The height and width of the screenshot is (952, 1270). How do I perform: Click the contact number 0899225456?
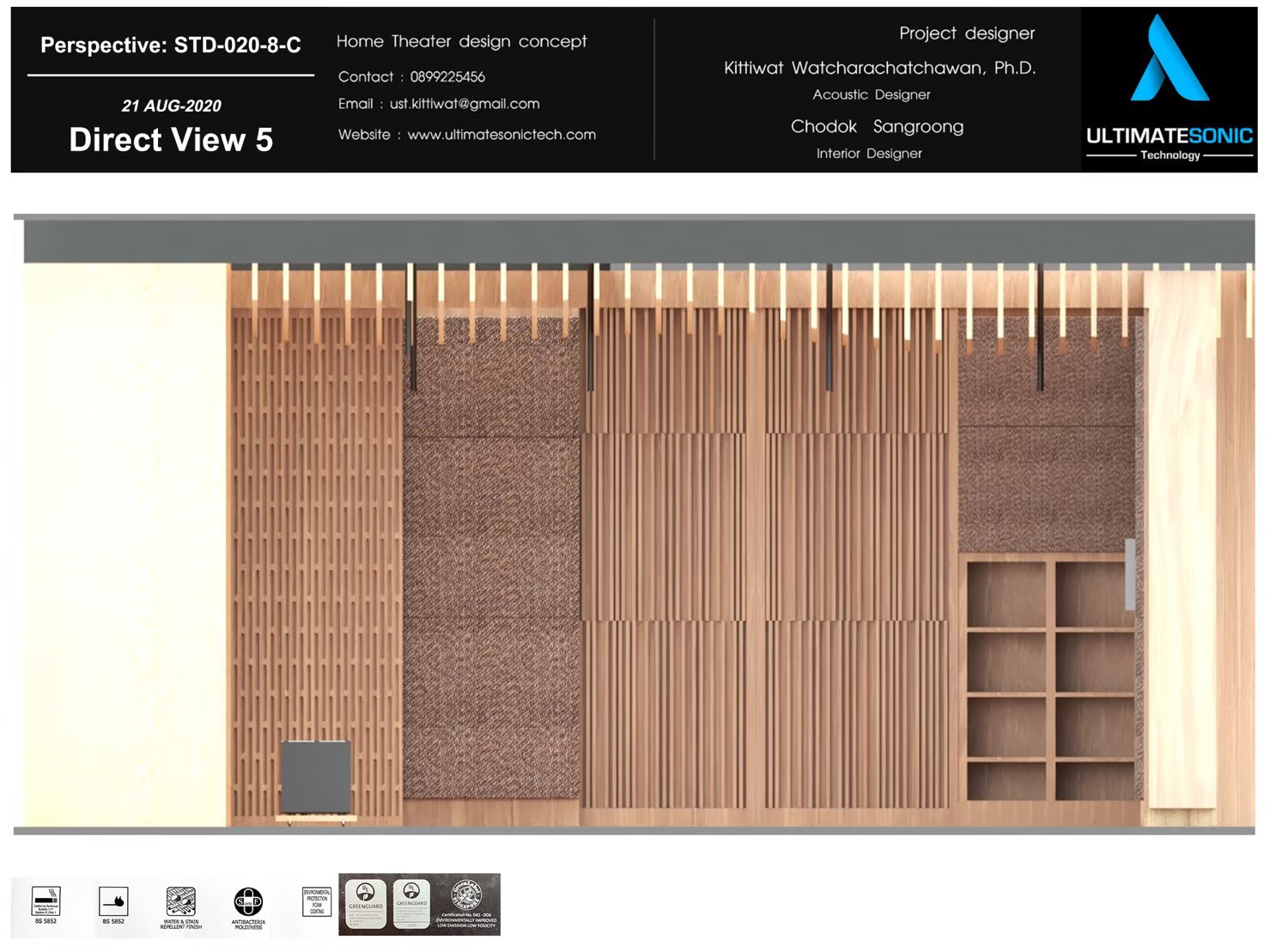(447, 77)
